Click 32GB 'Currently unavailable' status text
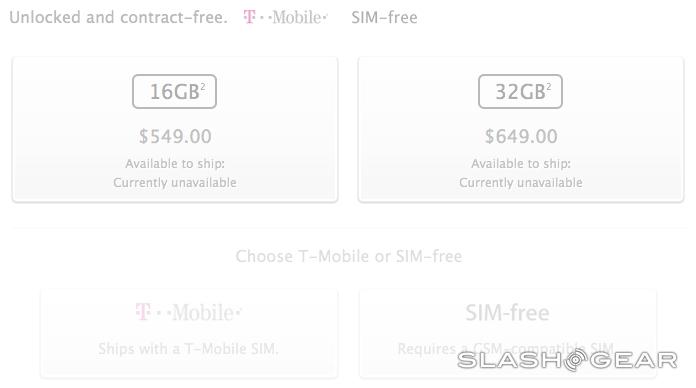This screenshot has height=388, width=696. [521, 182]
